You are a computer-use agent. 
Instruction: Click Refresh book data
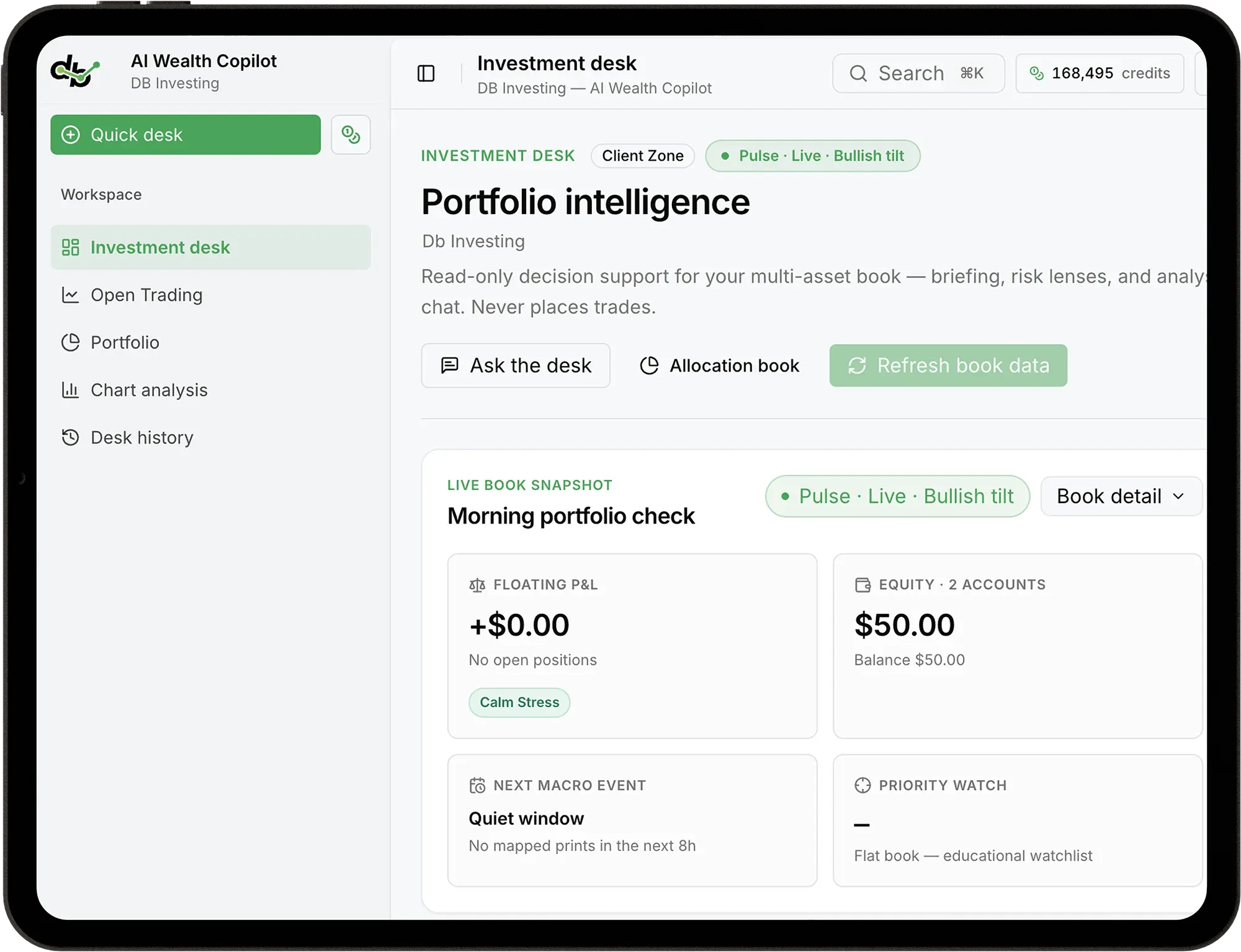(948, 366)
